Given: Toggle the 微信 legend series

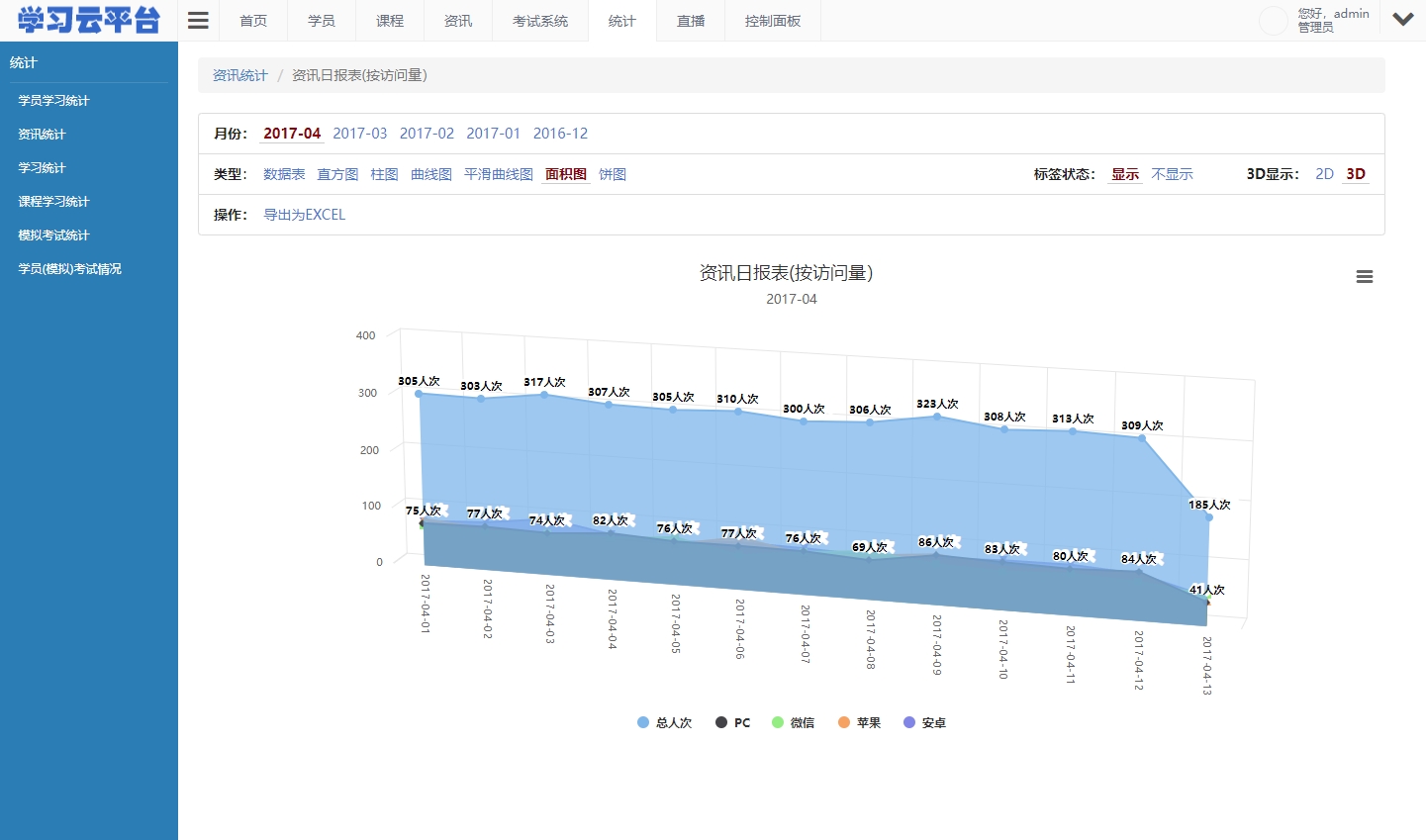Looking at the screenshot, I should click(794, 722).
